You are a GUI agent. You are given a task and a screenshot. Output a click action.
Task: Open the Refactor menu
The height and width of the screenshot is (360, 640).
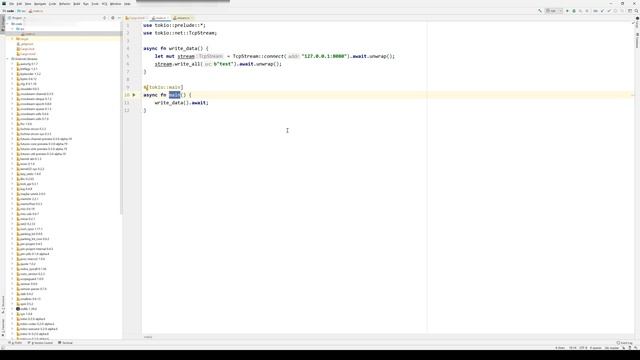tap(64, 4)
